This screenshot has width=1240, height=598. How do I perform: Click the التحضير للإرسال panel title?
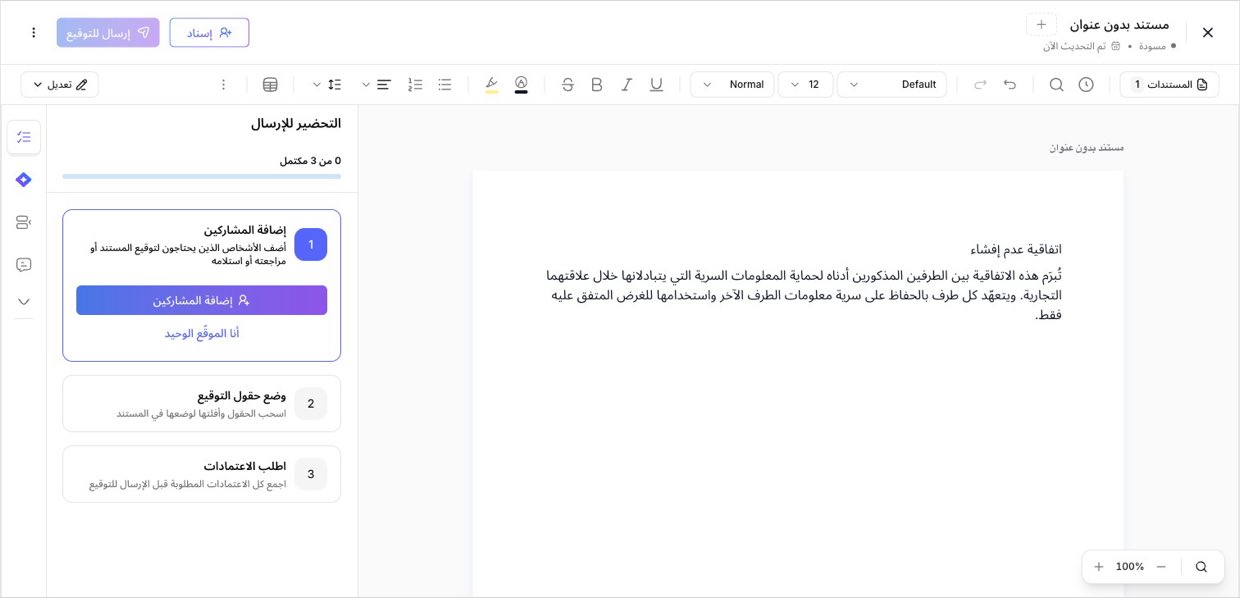pos(296,124)
